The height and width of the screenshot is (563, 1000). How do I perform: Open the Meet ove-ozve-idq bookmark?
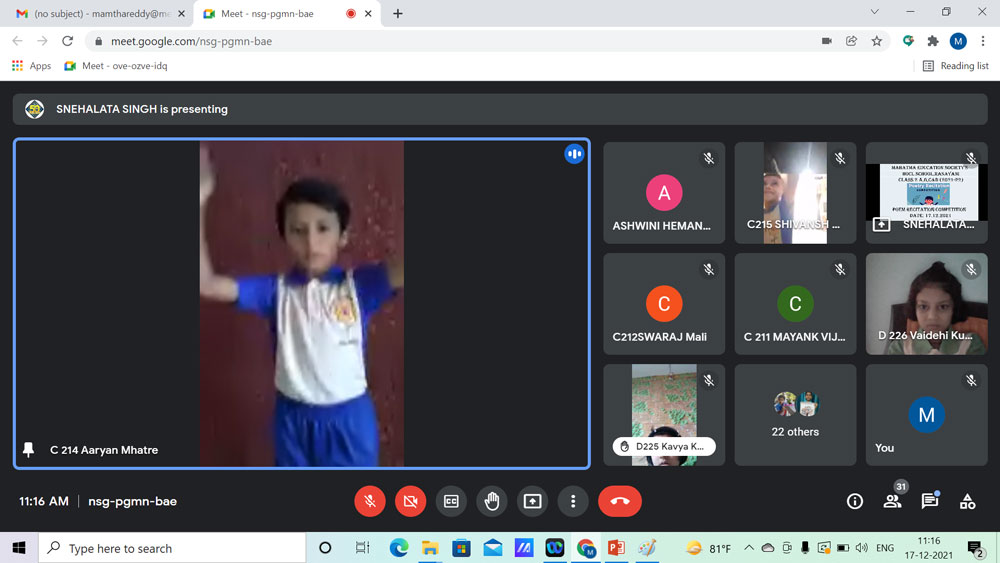coord(115,66)
